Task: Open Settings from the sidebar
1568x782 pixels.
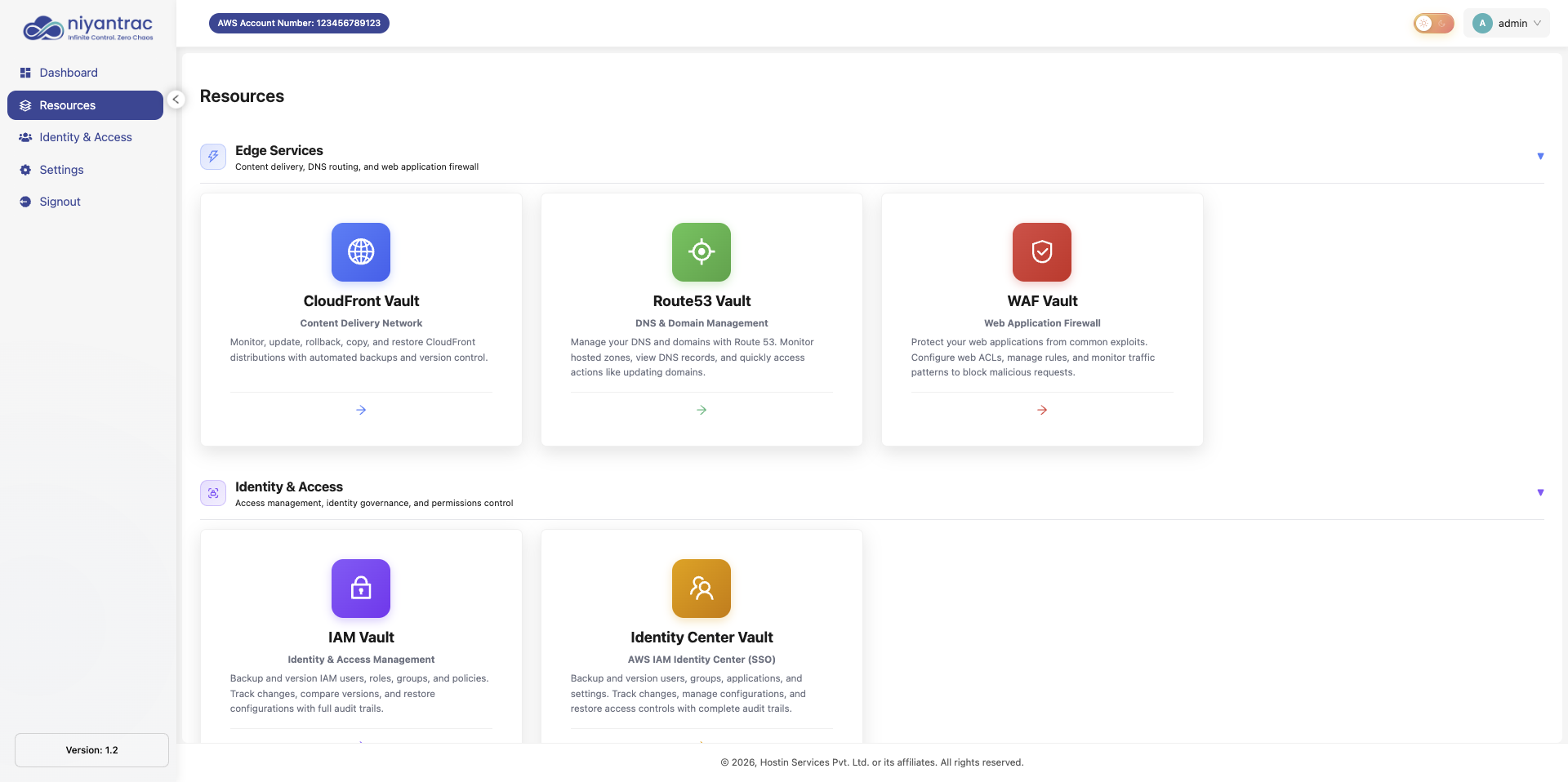Action: (85, 170)
